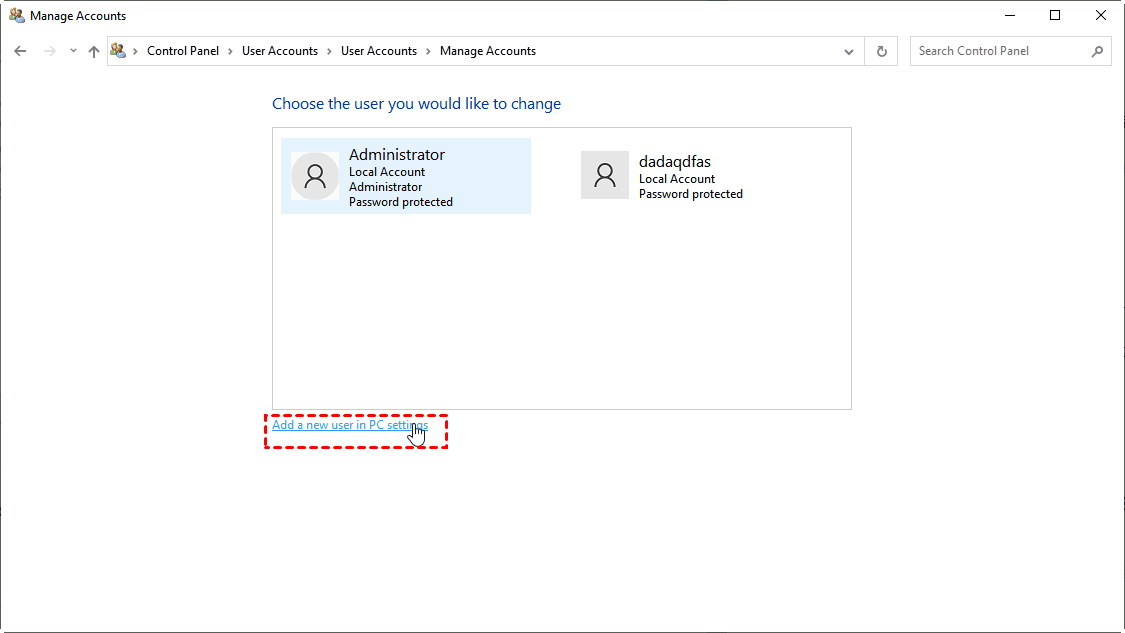Image resolution: width=1125 pixels, height=633 pixels.
Task: Click the Back navigation arrow
Action: pos(20,51)
